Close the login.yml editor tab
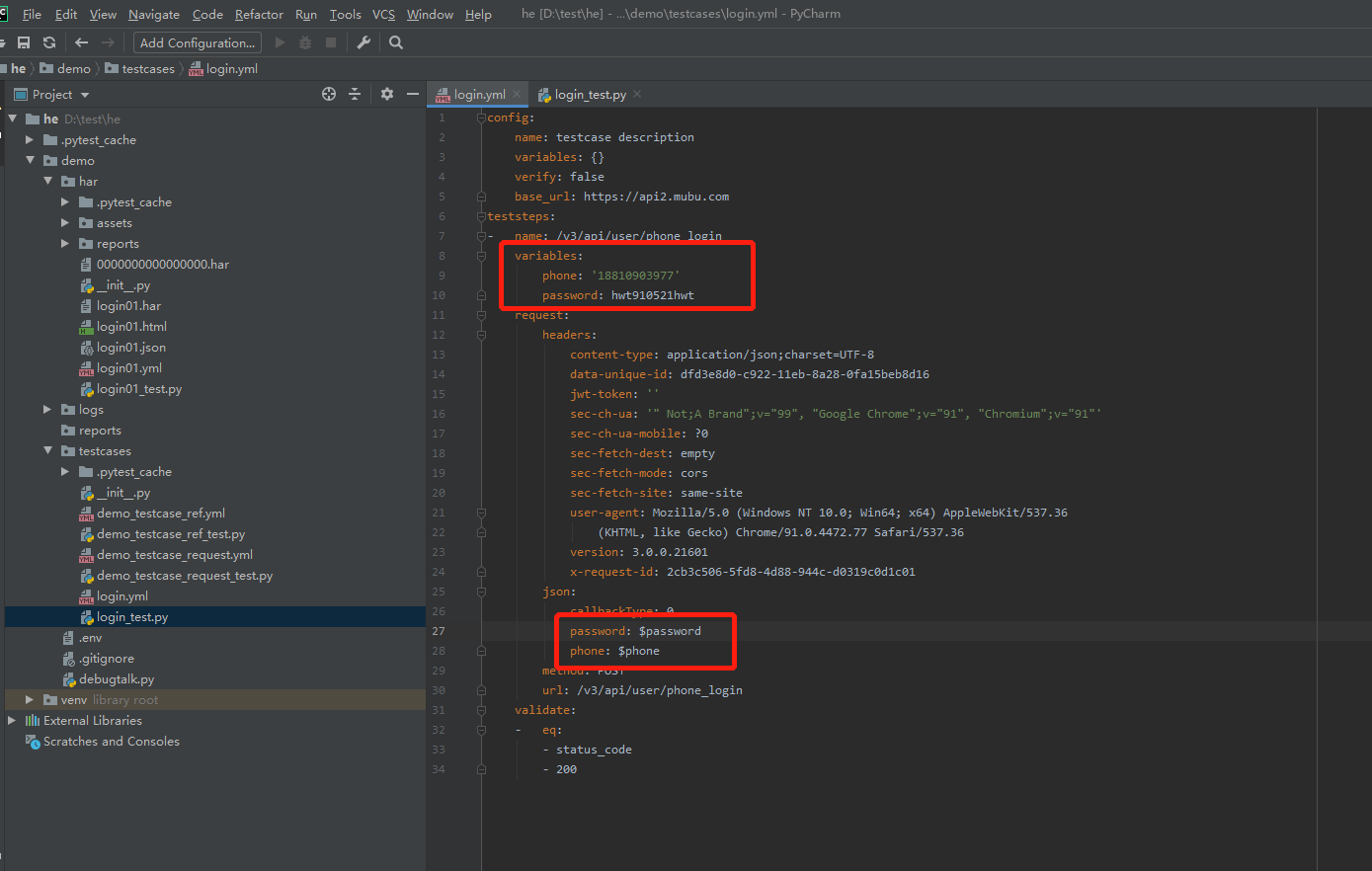The height and width of the screenshot is (871, 1372). [517, 94]
